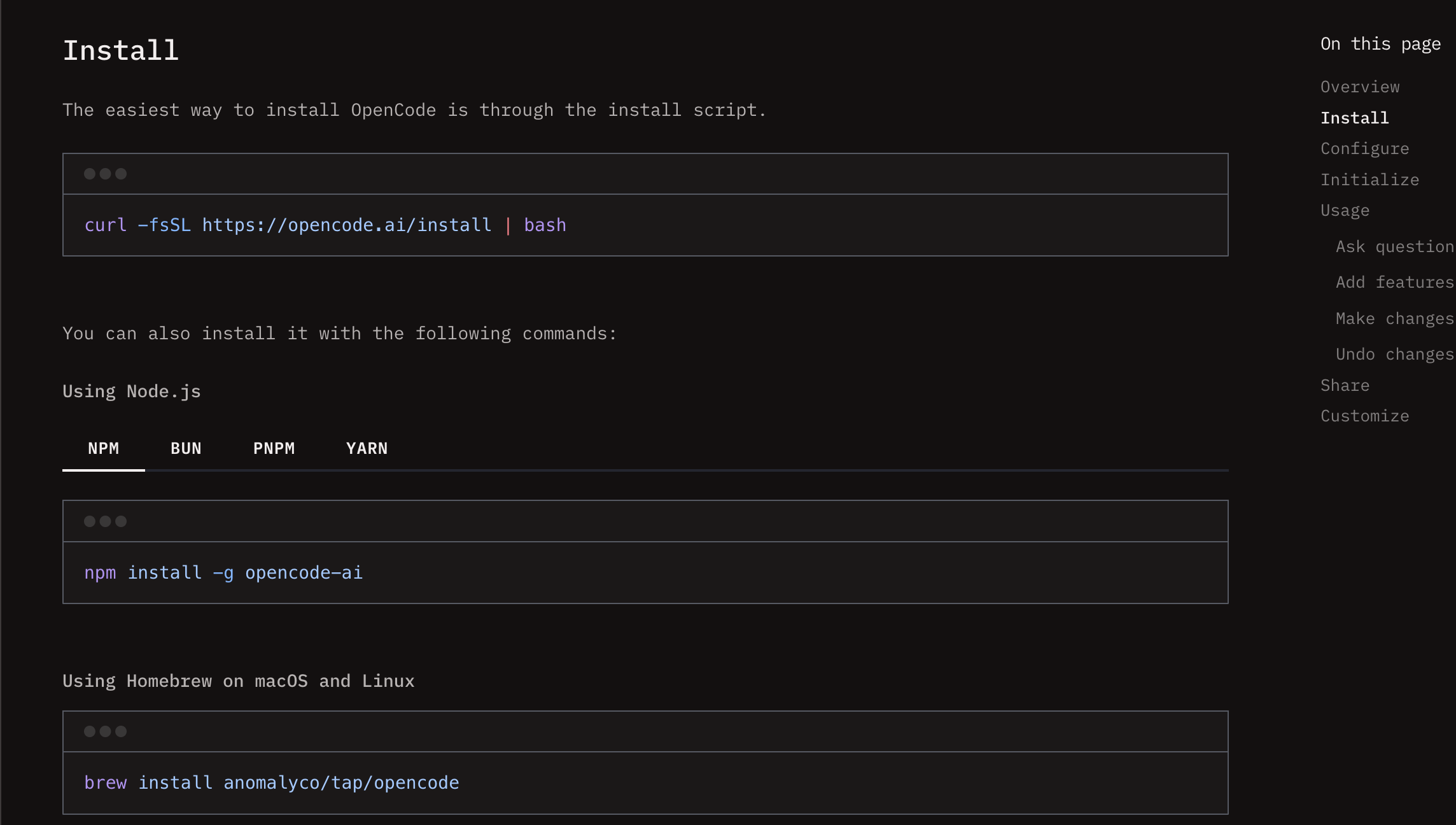Go to the Make changes section

[1393, 318]
